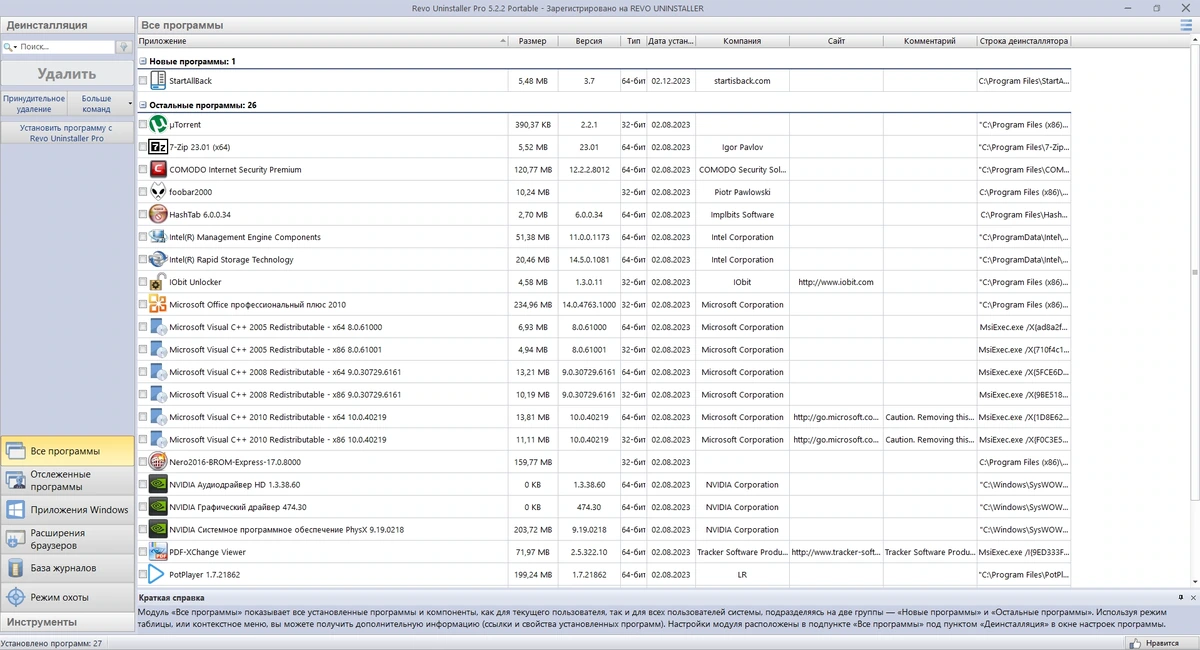This screenshot has height=650, width=1200.
Task: Sort by the Дата установки column header
Action: (x=670, y=42)
